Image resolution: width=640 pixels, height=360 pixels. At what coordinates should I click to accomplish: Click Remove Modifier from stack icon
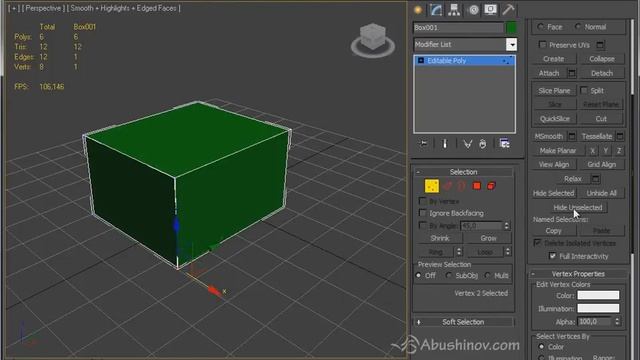coord(482,144)
